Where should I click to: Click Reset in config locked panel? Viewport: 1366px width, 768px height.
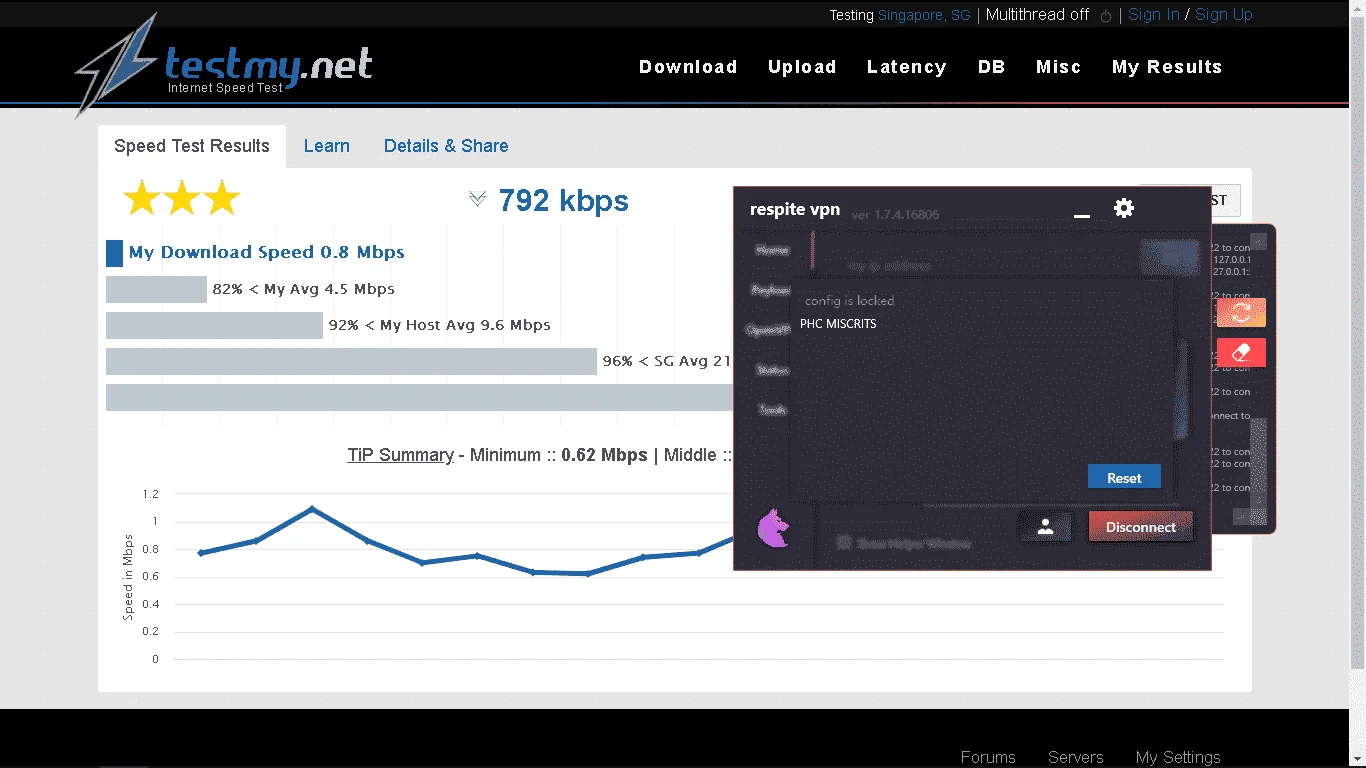click(x=1124, y=477)
